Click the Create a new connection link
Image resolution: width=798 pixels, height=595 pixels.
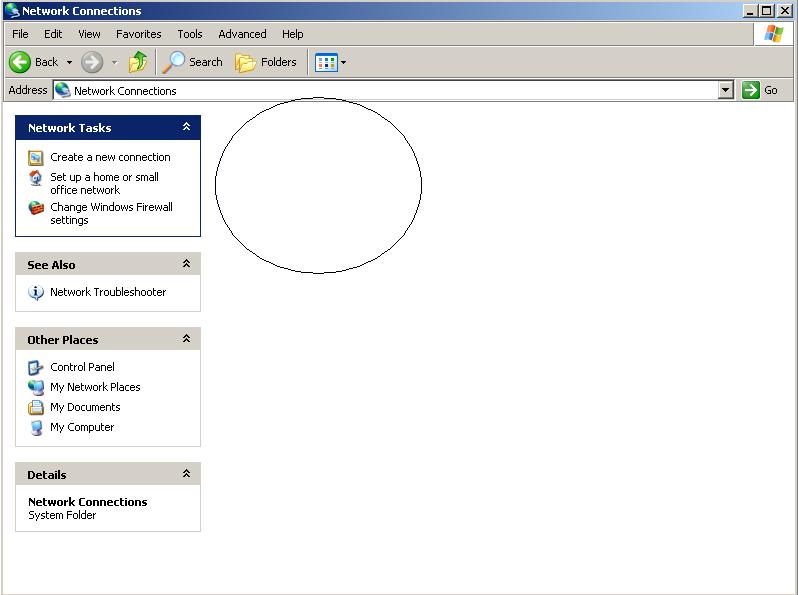tap(110, 157)
